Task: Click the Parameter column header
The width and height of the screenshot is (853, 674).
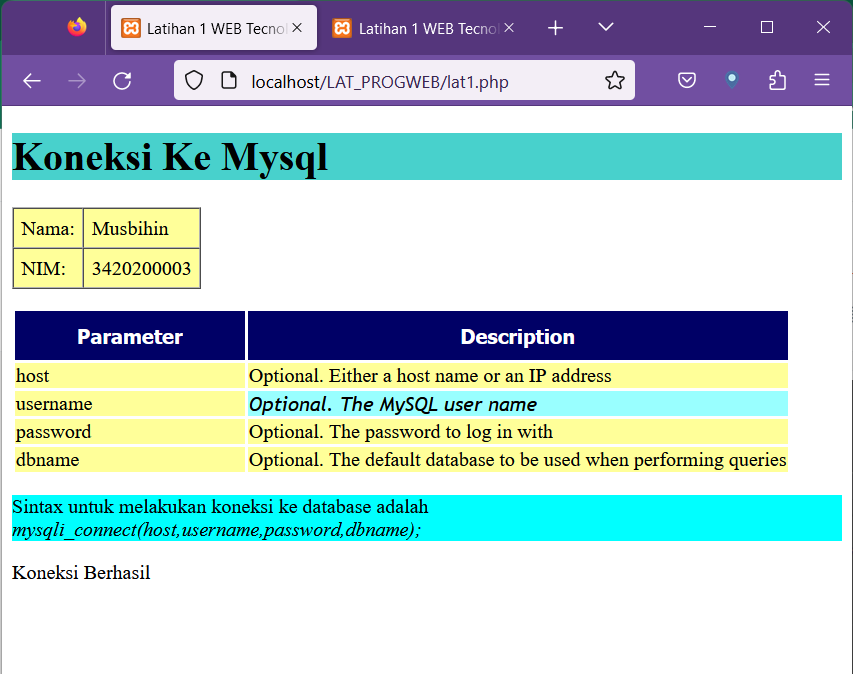Action: coord(130,336)
